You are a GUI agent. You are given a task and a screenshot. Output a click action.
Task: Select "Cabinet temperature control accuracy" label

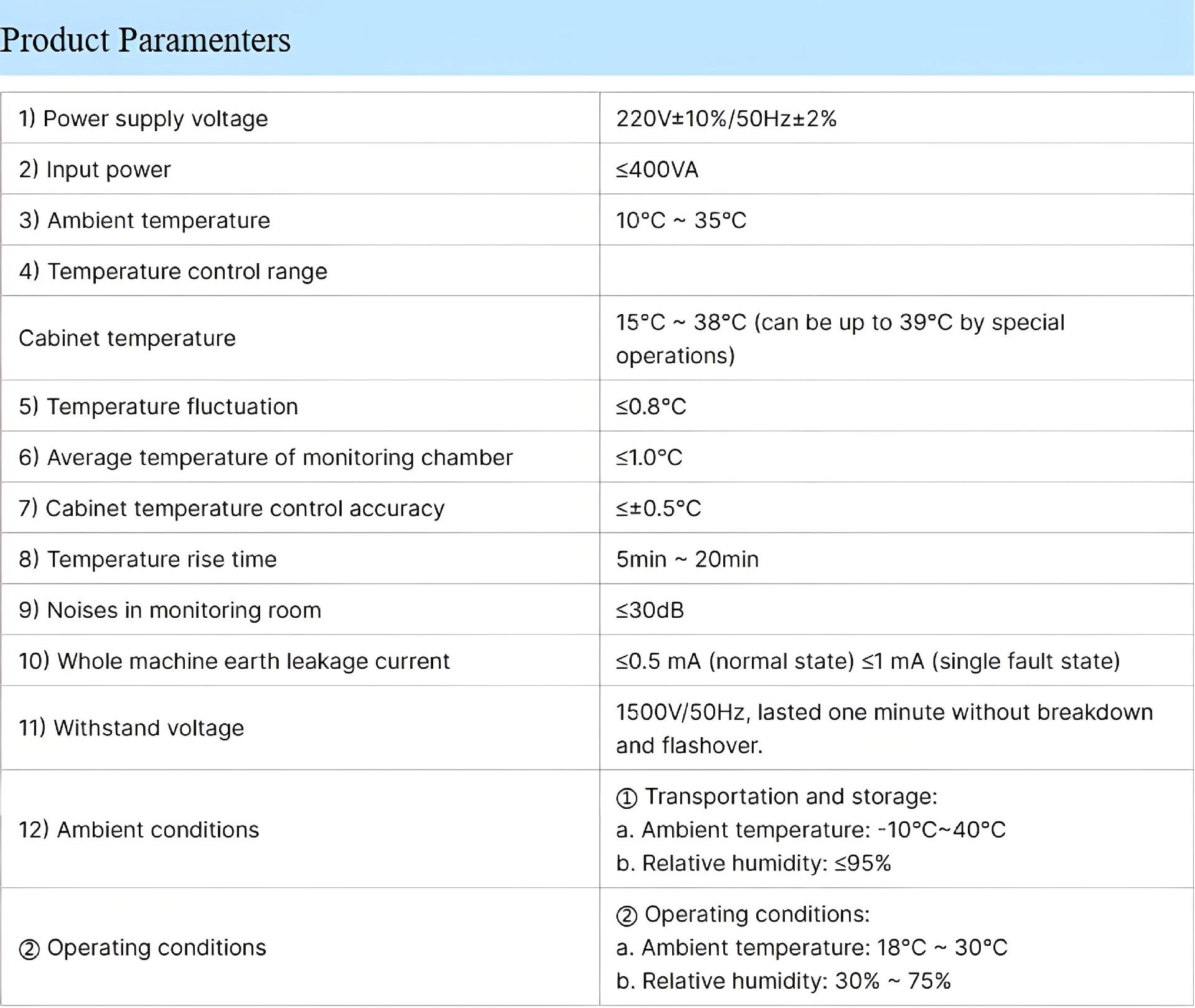[x=232, y=508]
